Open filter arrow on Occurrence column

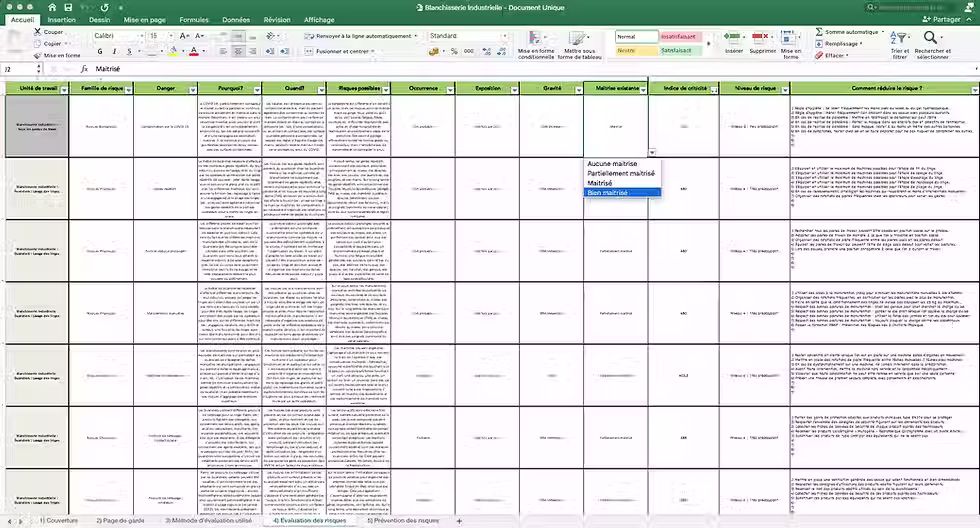coord(449,90)
